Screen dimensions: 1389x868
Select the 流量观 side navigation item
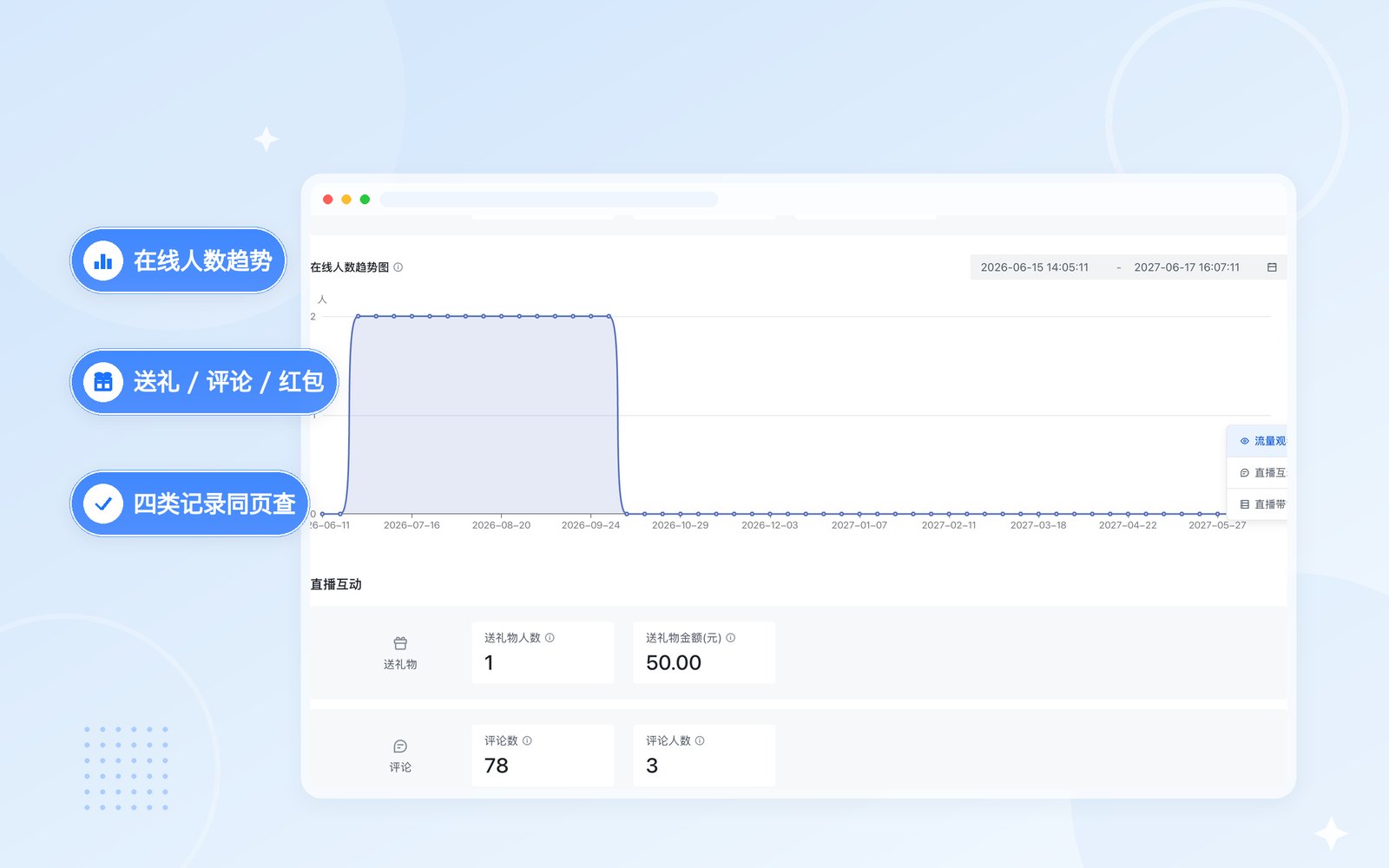coord(1257,441)
